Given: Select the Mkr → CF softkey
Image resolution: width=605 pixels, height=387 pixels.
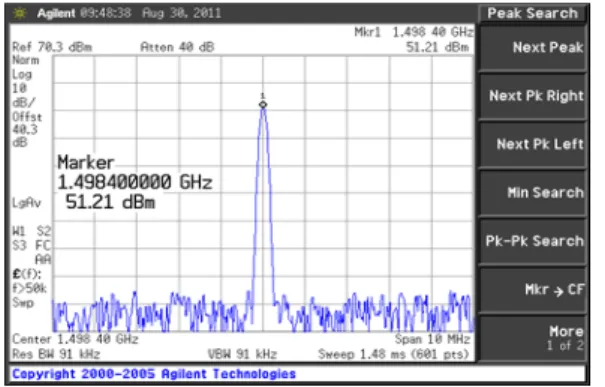Looking at the screenshot, I should [532, 289].
